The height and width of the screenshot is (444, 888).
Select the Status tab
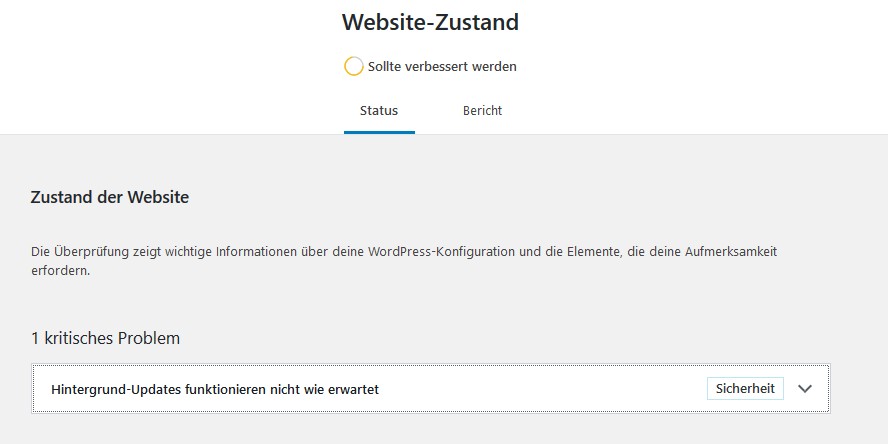click(379, 110)
